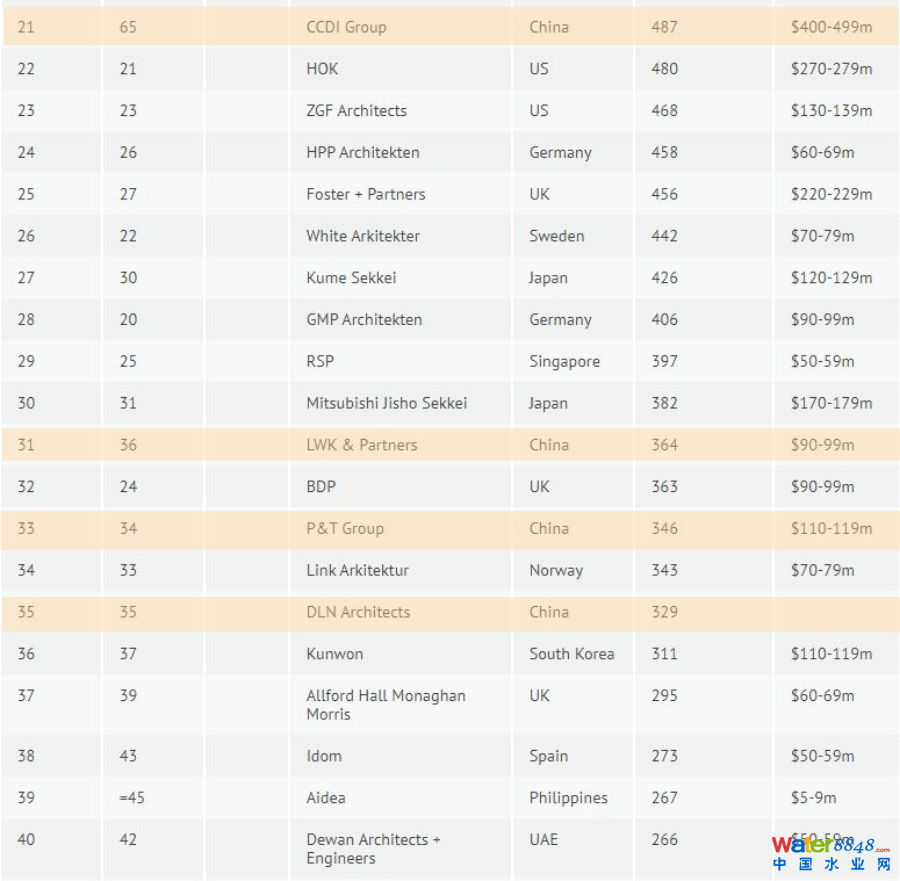The image size is (900, 881).
Task: Select Mitsubishi Jisho Sekkei entry
Action: coord(386,403)
